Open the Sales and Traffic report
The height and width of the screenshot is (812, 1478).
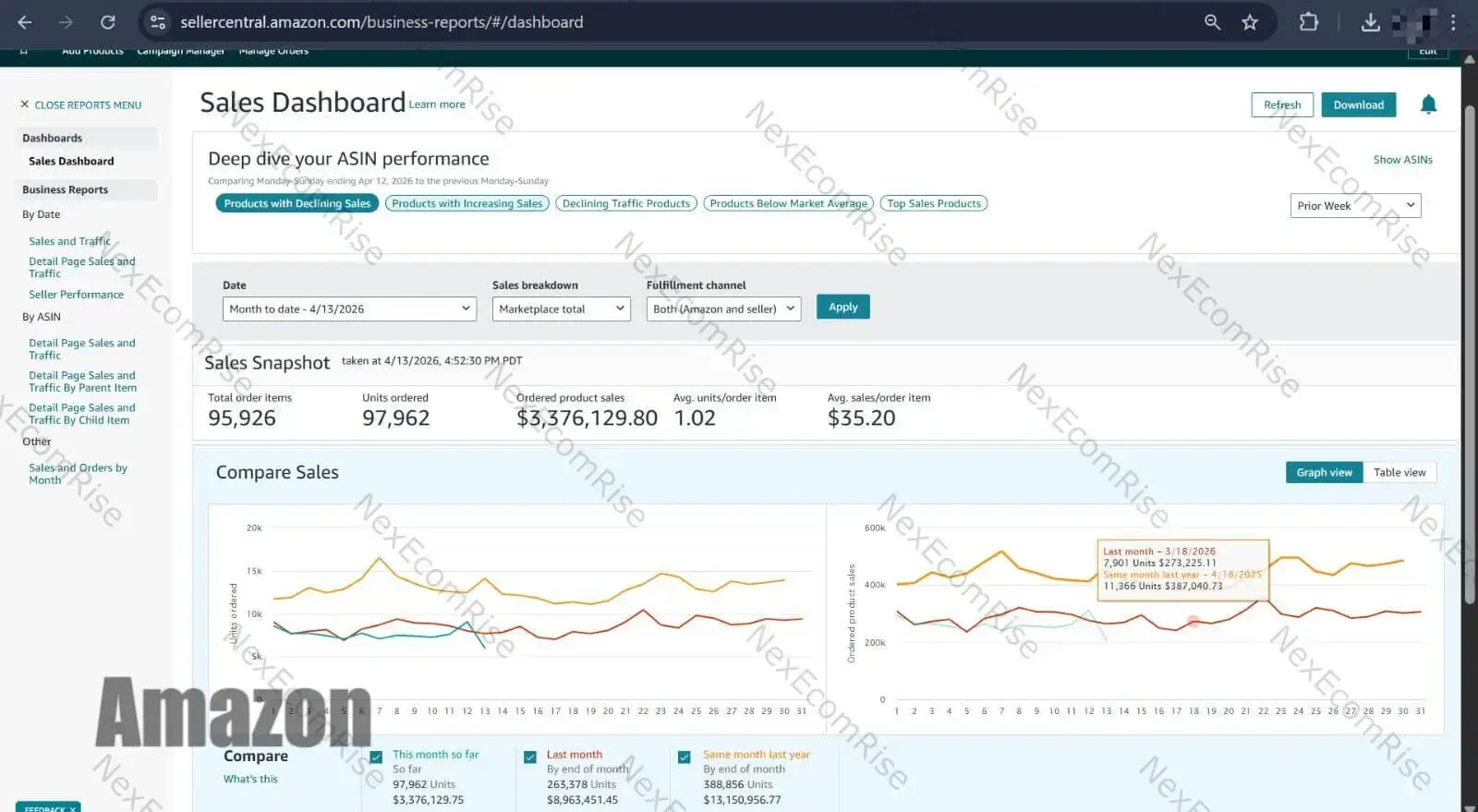(x=69, y=241)
